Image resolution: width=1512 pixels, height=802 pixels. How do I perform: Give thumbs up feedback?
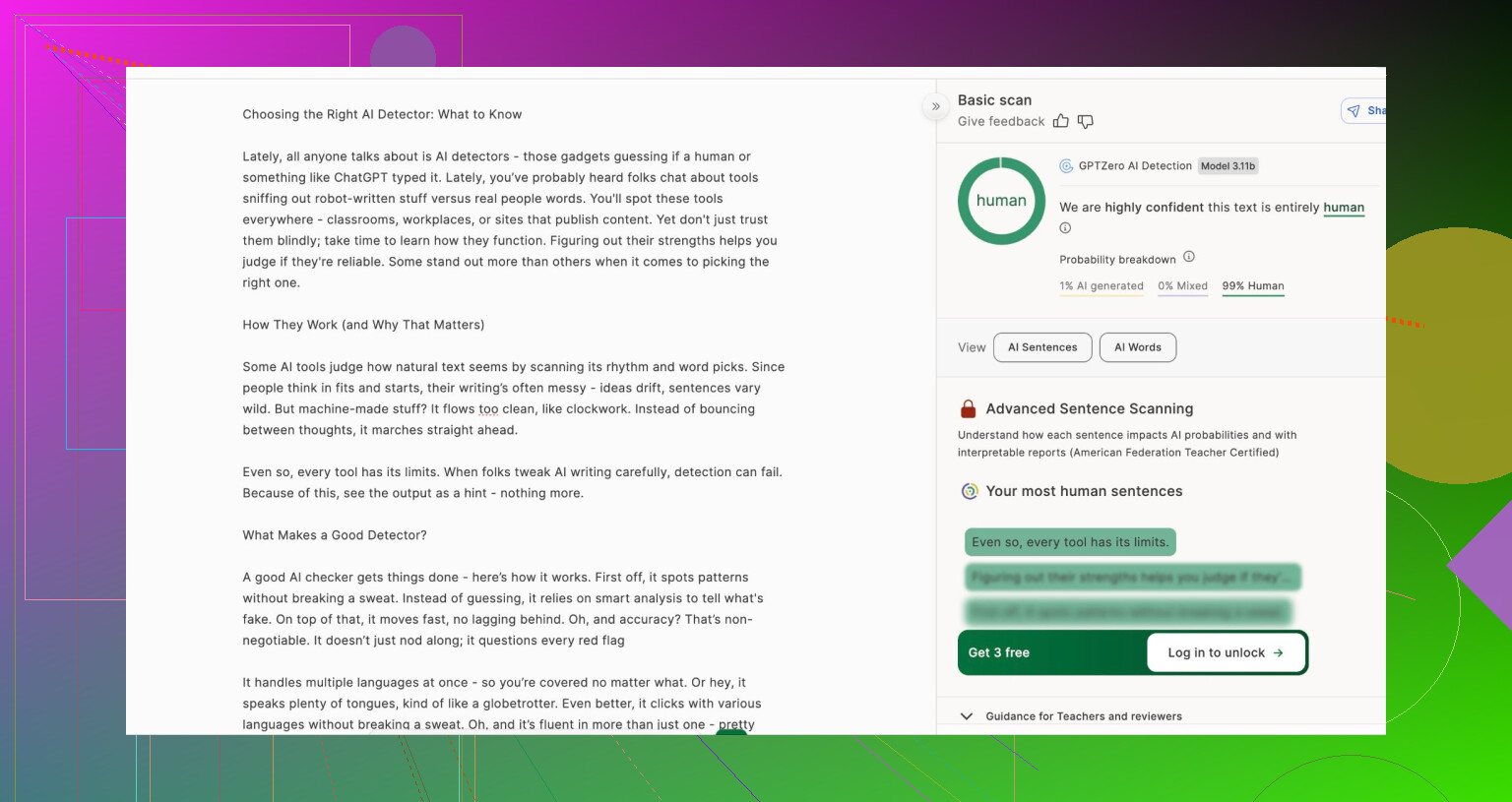click(1060, 121)
